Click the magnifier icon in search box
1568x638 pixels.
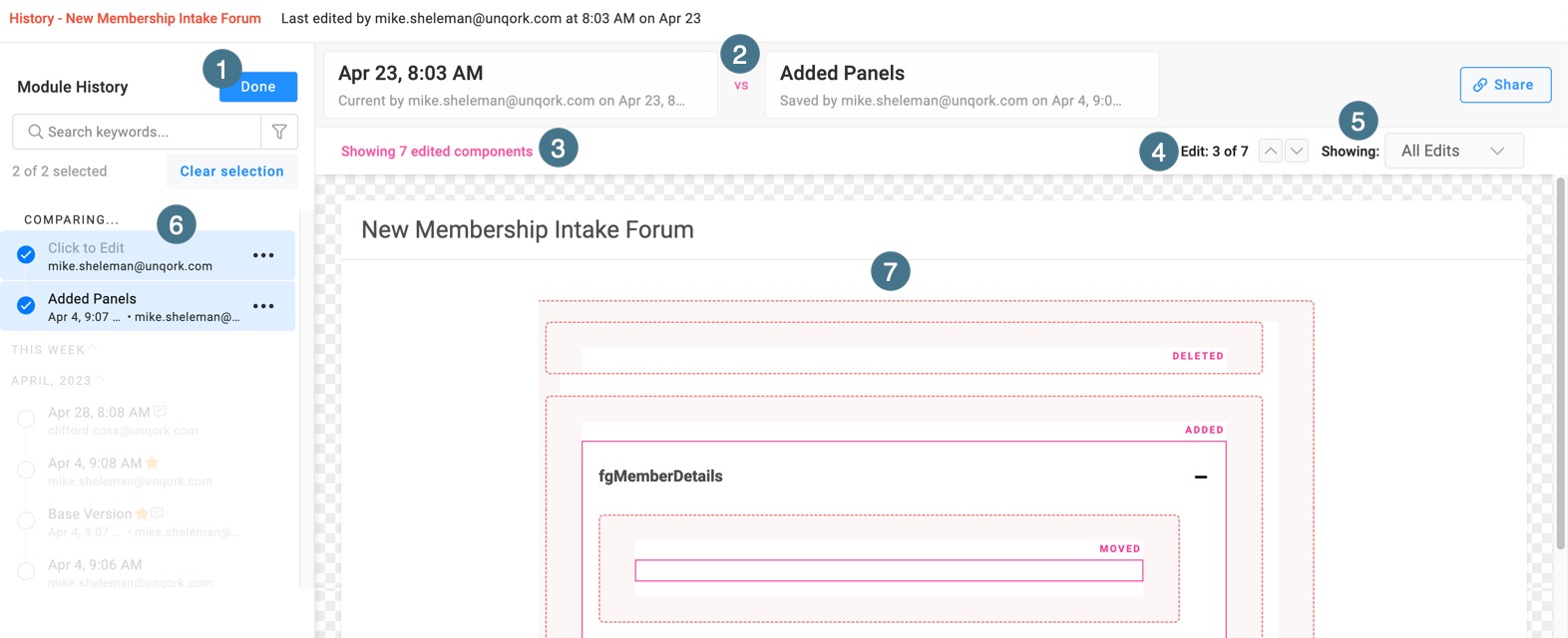[x=36, y=132]
